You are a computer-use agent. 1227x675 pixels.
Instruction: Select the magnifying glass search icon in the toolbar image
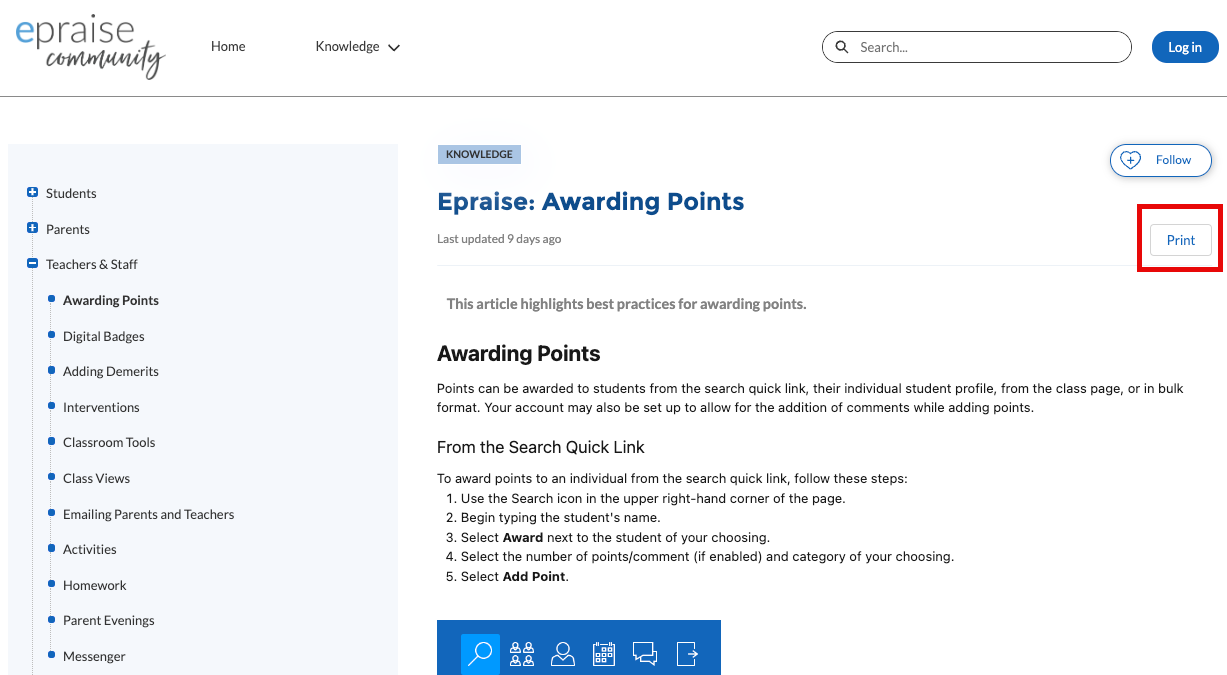click(479, 653)
